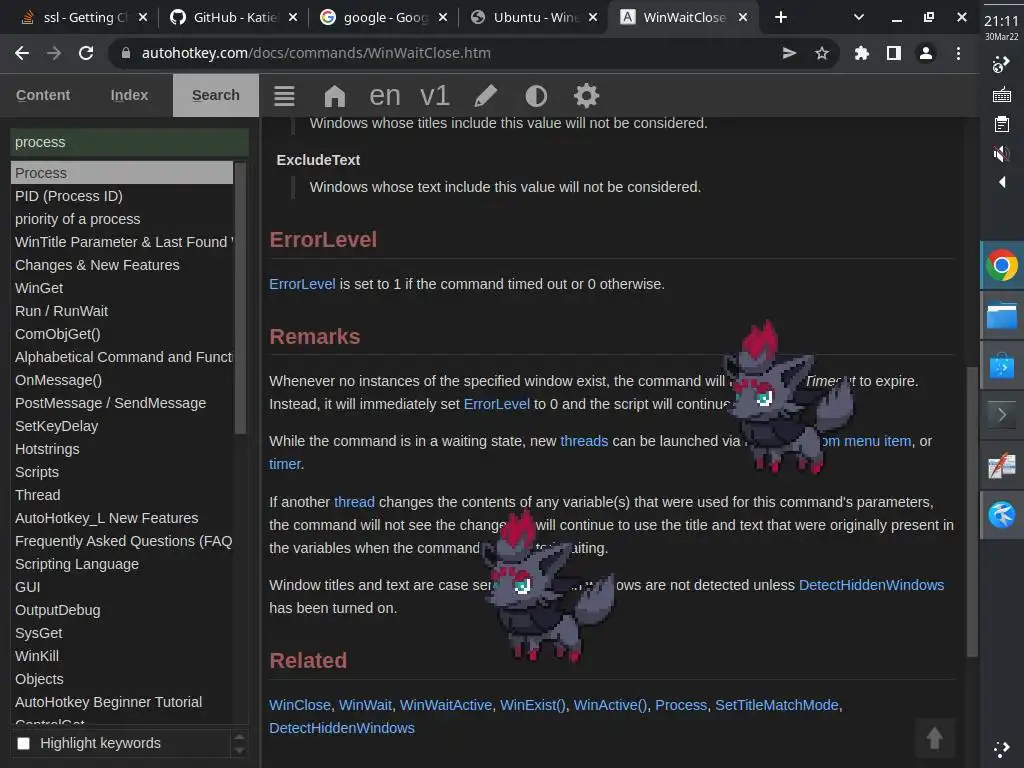Close the WinWaitClose tab

pos(743,18)
